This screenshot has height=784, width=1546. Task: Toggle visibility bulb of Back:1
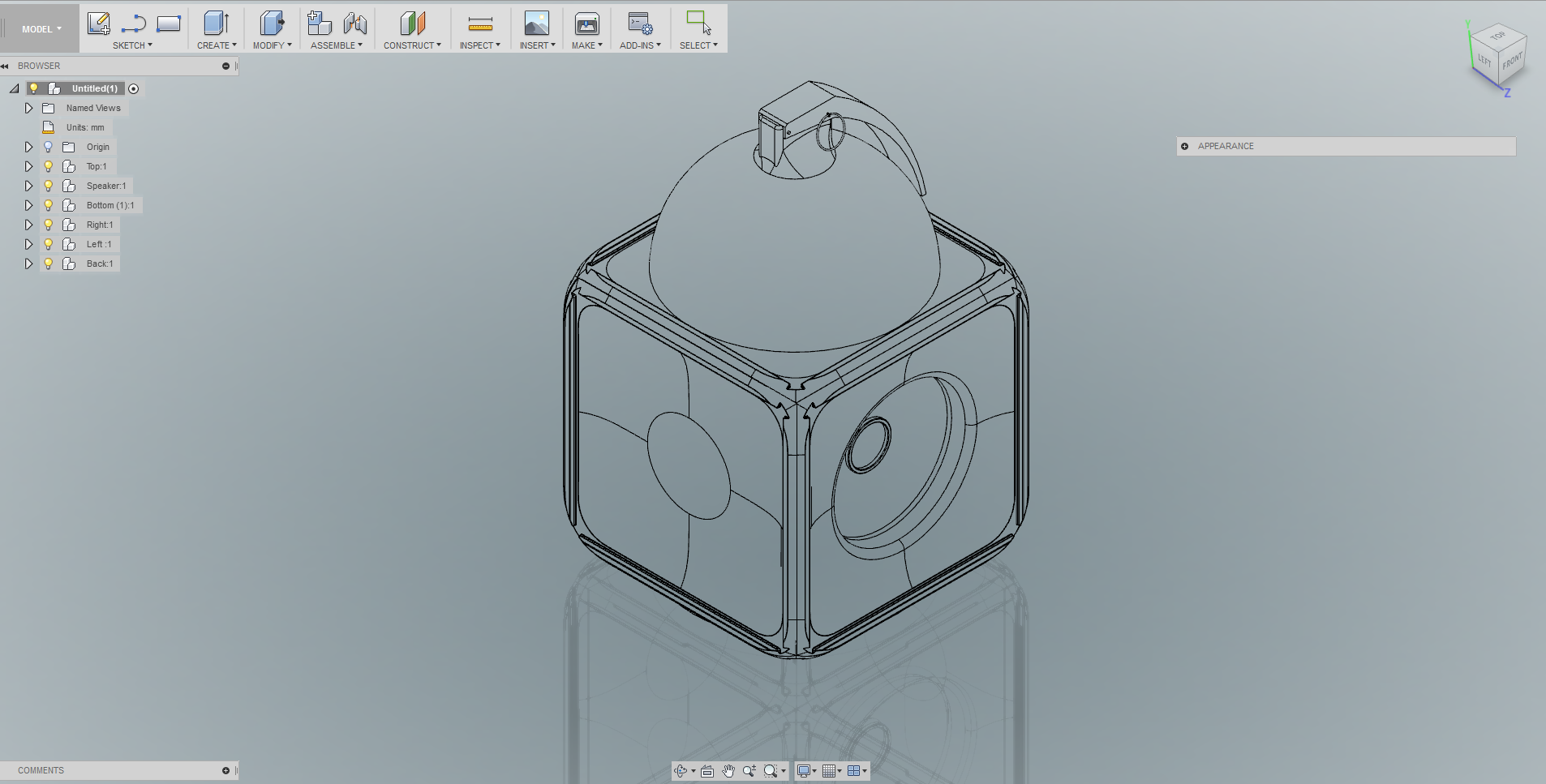click(48, 263)
